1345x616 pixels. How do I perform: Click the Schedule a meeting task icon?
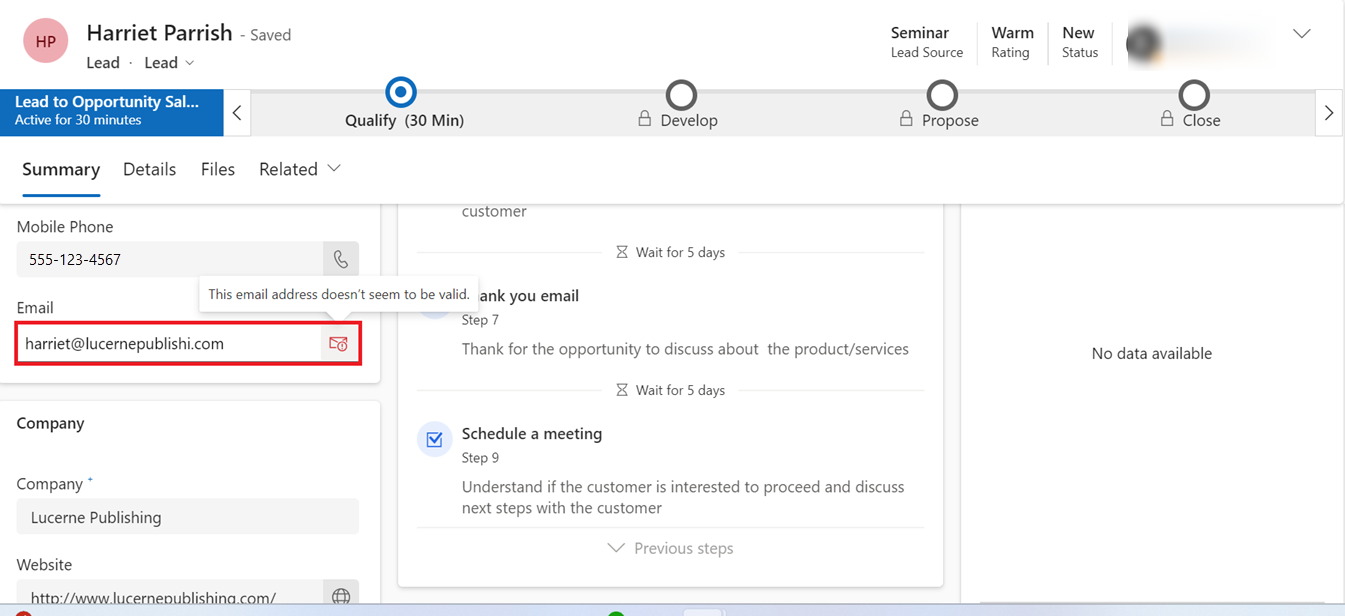[435, 439]
